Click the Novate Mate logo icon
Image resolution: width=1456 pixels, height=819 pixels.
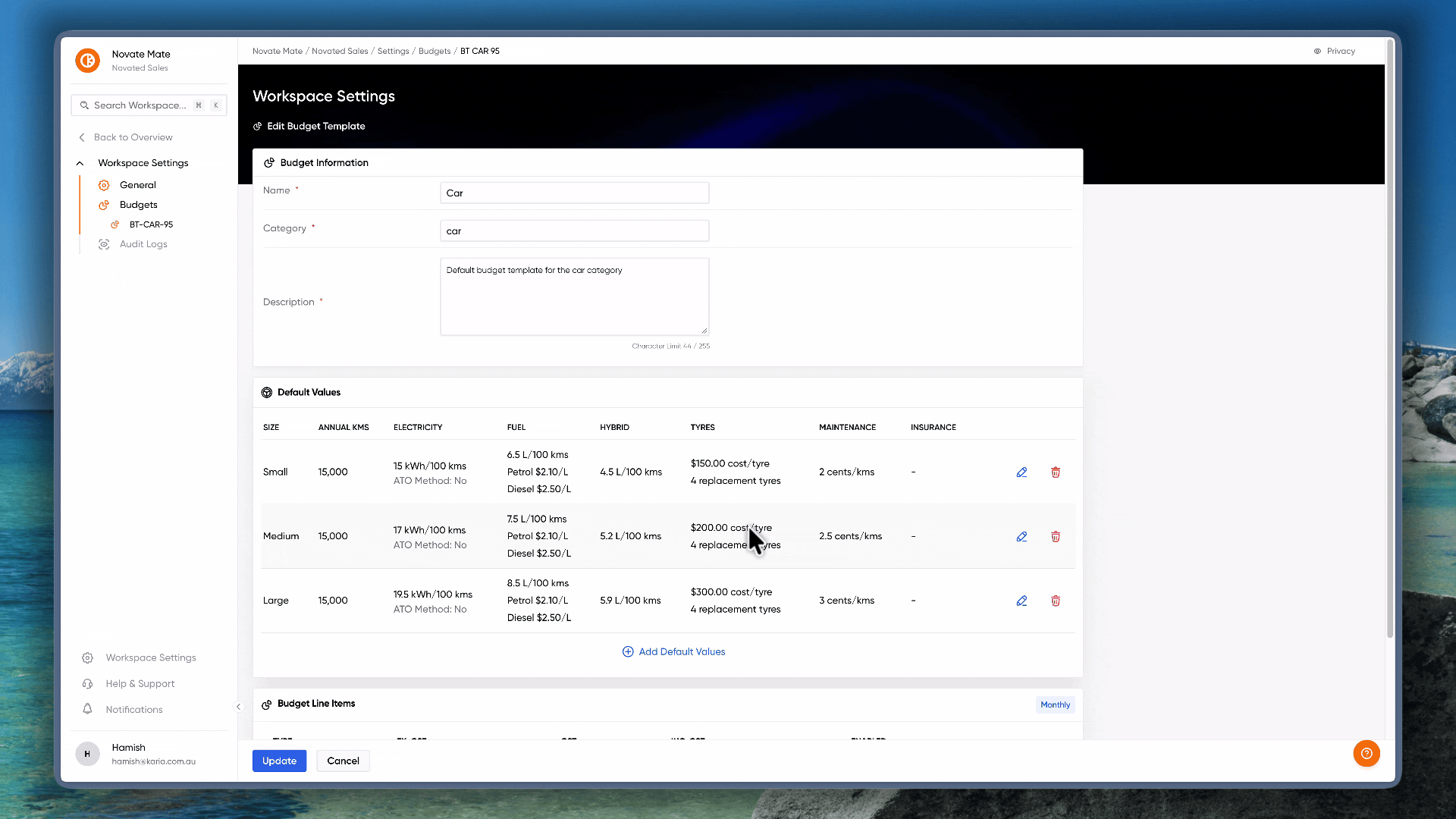[88, 60]
